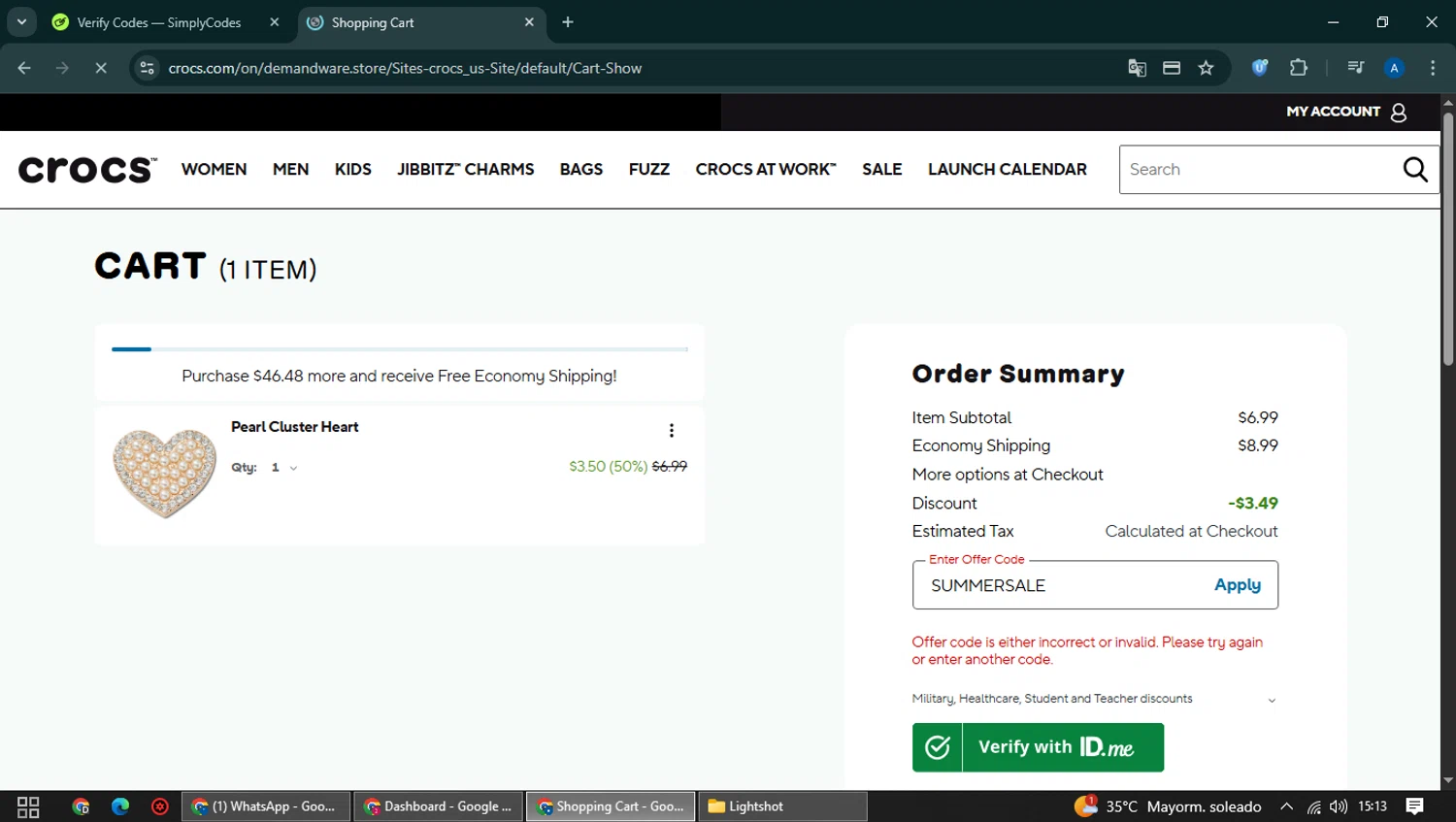Open the BAGS menu
The width and height of the screenshot is (1456, 822).
coord(581,170)
